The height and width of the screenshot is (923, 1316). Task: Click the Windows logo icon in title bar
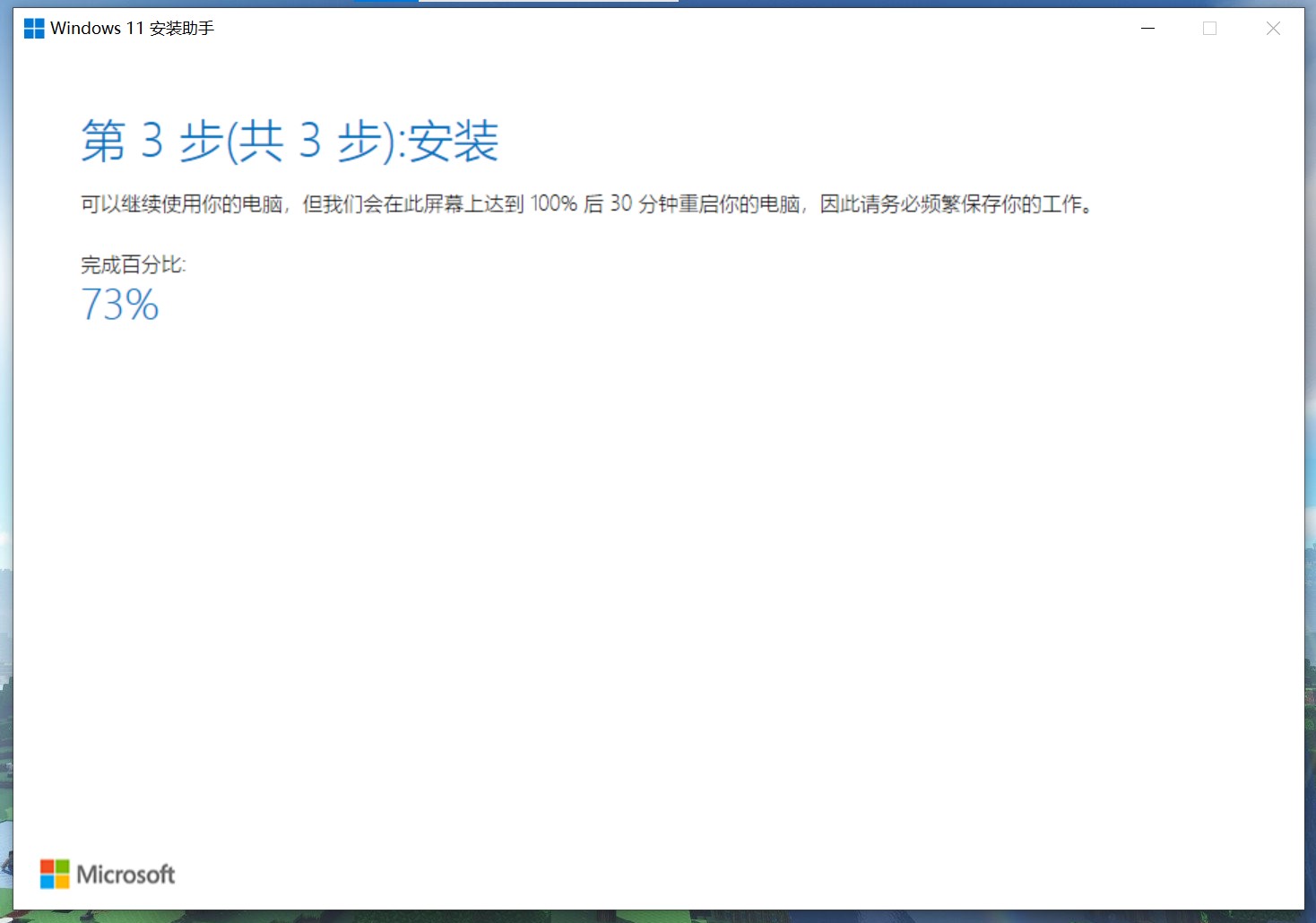click(x=34, y=29)
